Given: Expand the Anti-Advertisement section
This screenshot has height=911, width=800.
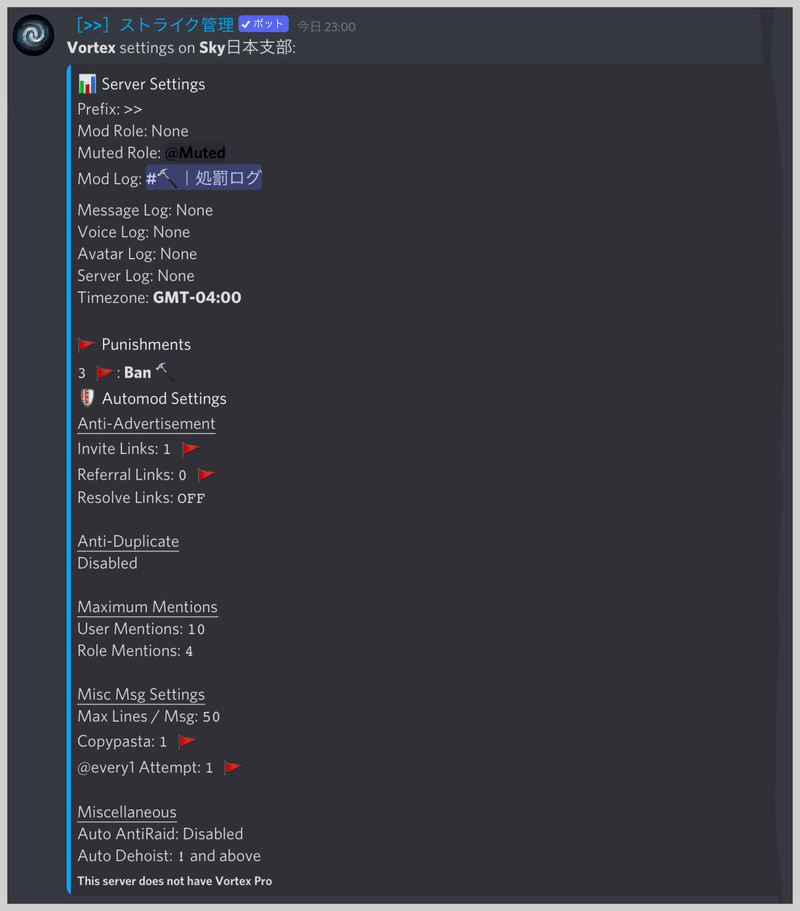Looking at the screenshot, I should pos(146,423).
